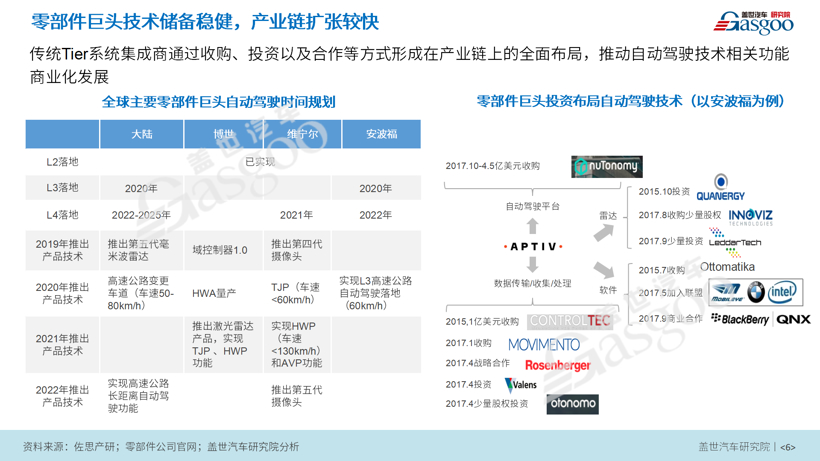Screen dimensions: 820x461
Task: Click the 自动驾驶平台 label
Action: coord(532,206)
